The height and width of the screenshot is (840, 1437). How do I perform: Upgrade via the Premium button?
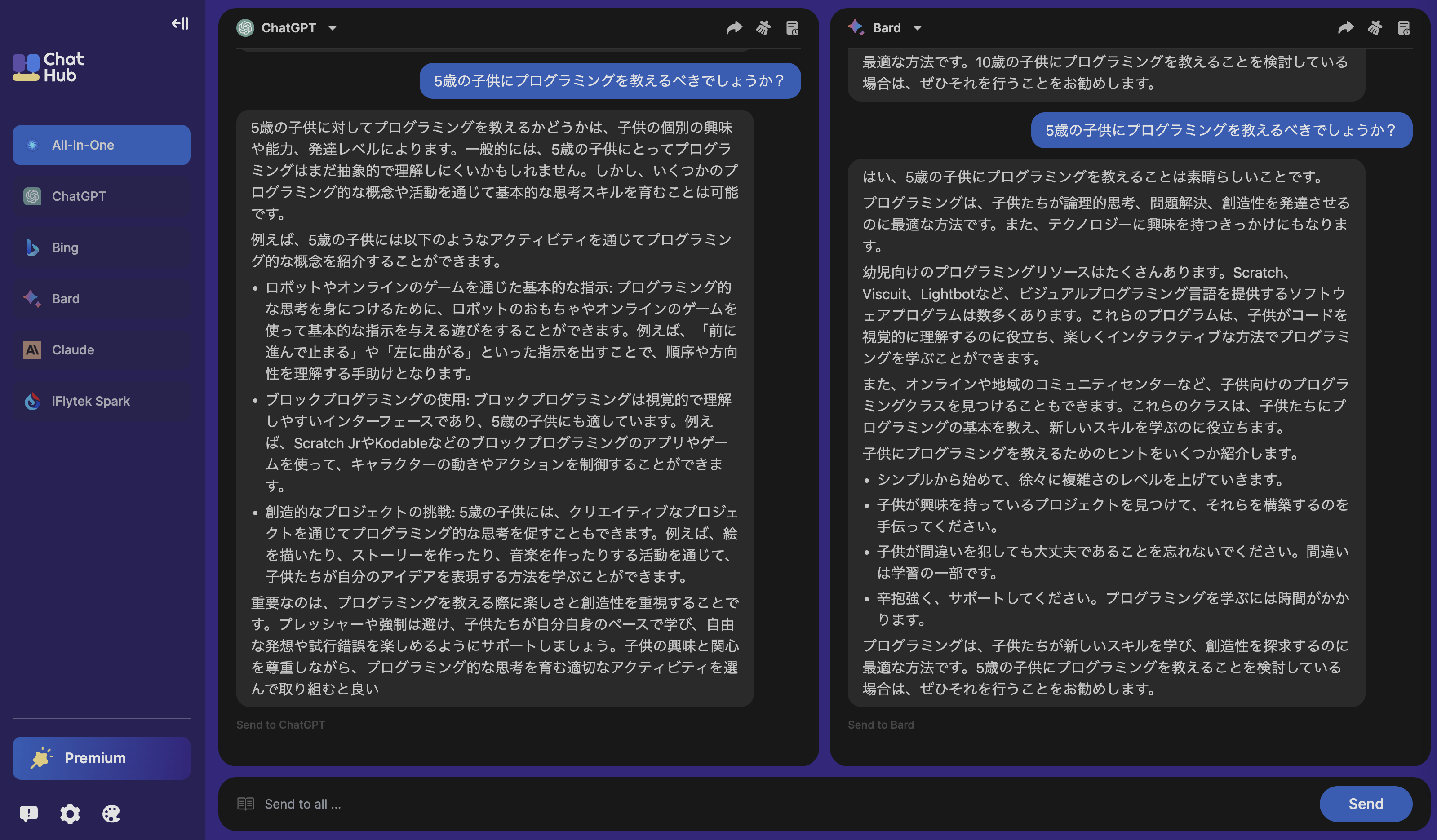coord(101,758)
